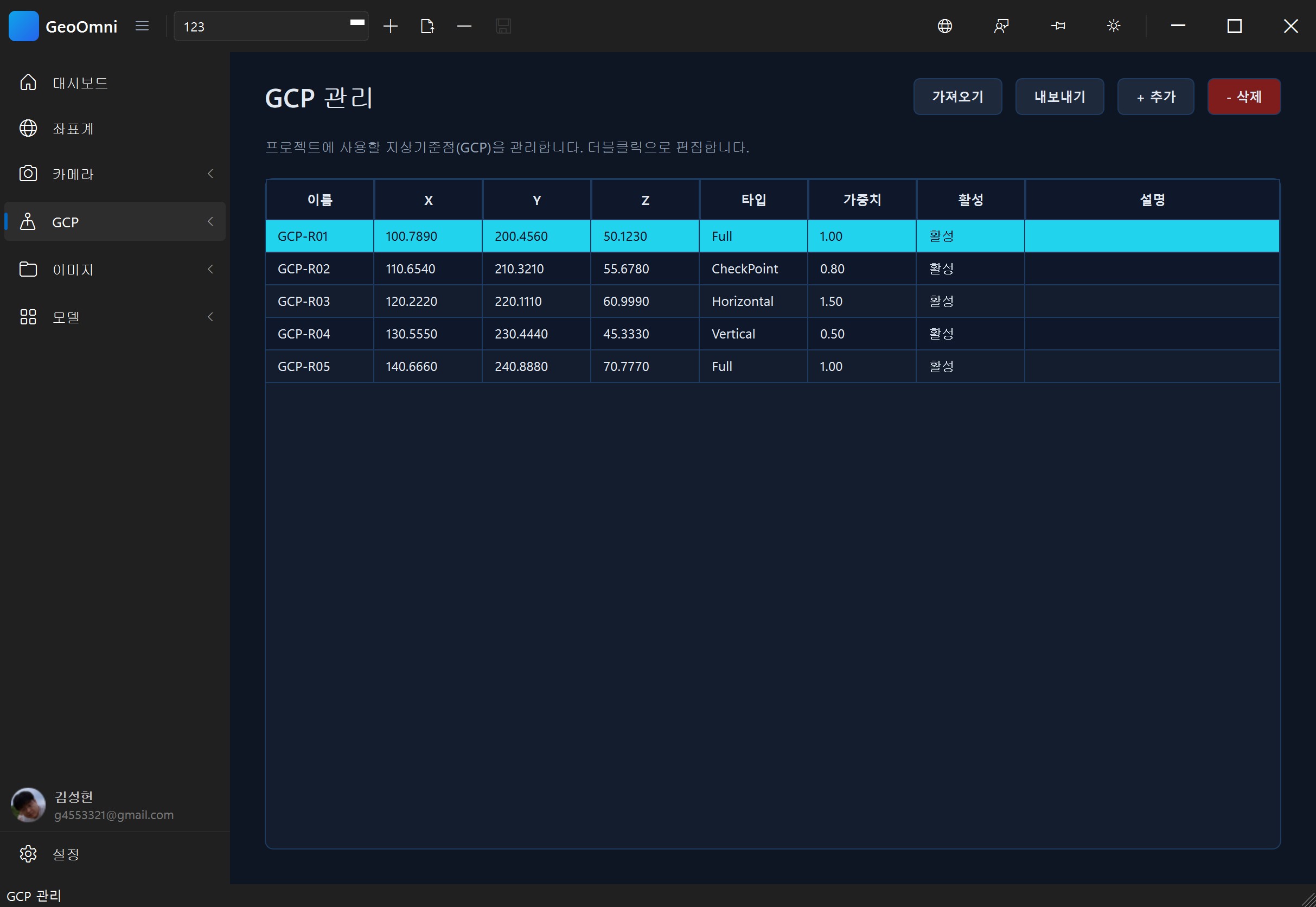Click weight value 1.50
Image resolution: width=1316 pixels, height=907 pixels.
831,301
